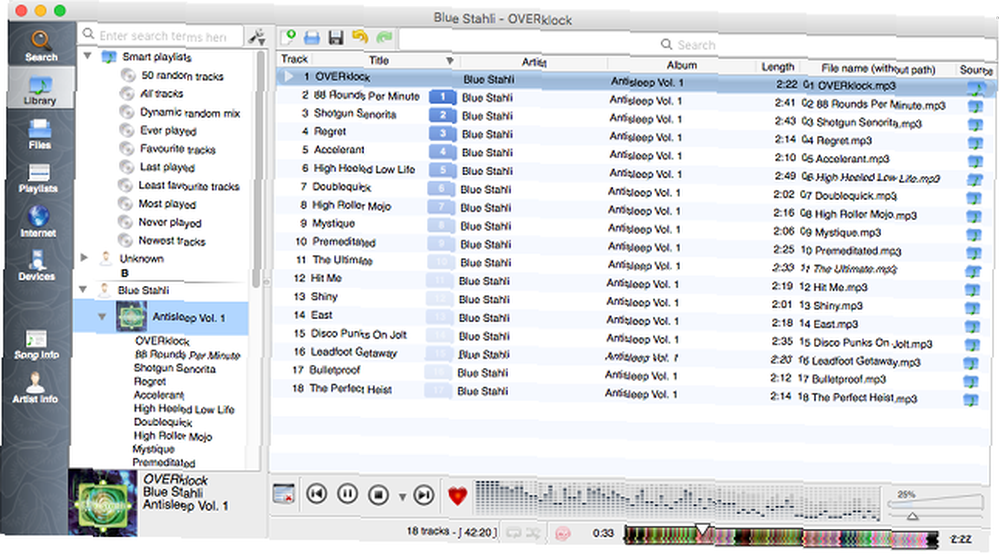Toggle shuffle mode icon
1000x554 pixels.
point(533,534)
